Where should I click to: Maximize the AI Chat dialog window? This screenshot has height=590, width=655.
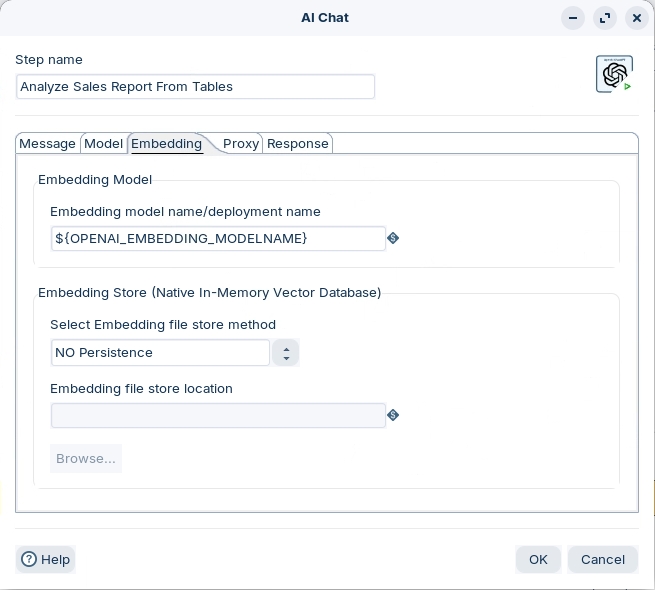(x=605, y=18)
